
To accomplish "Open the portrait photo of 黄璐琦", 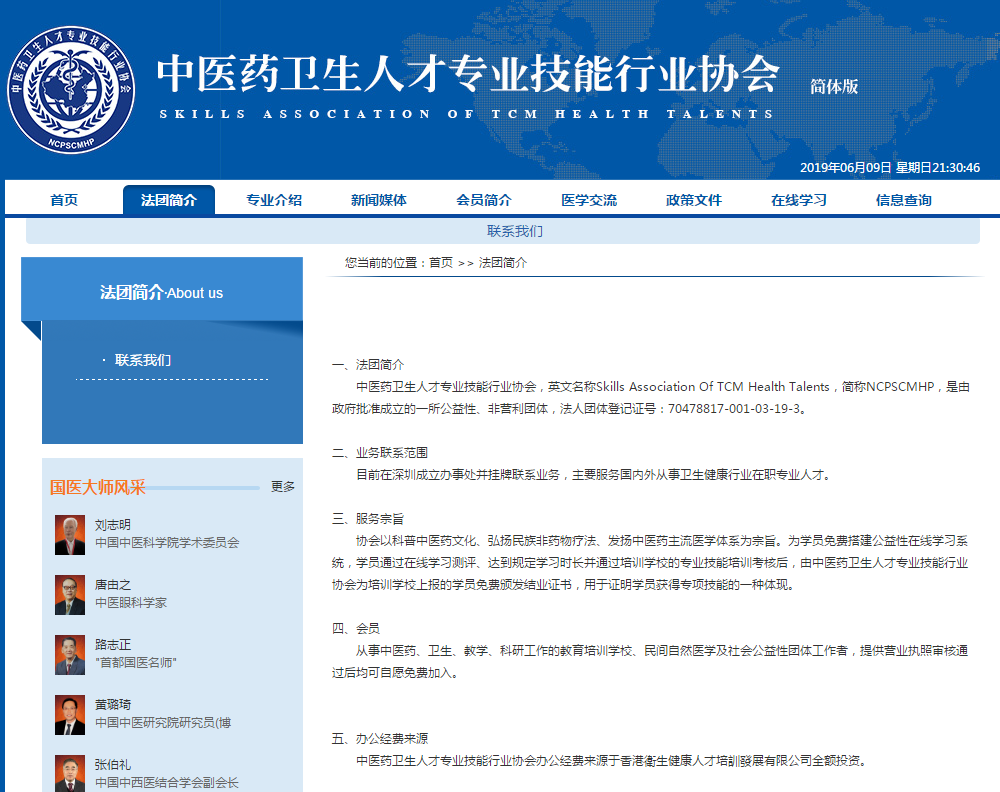I will point(70,714).
